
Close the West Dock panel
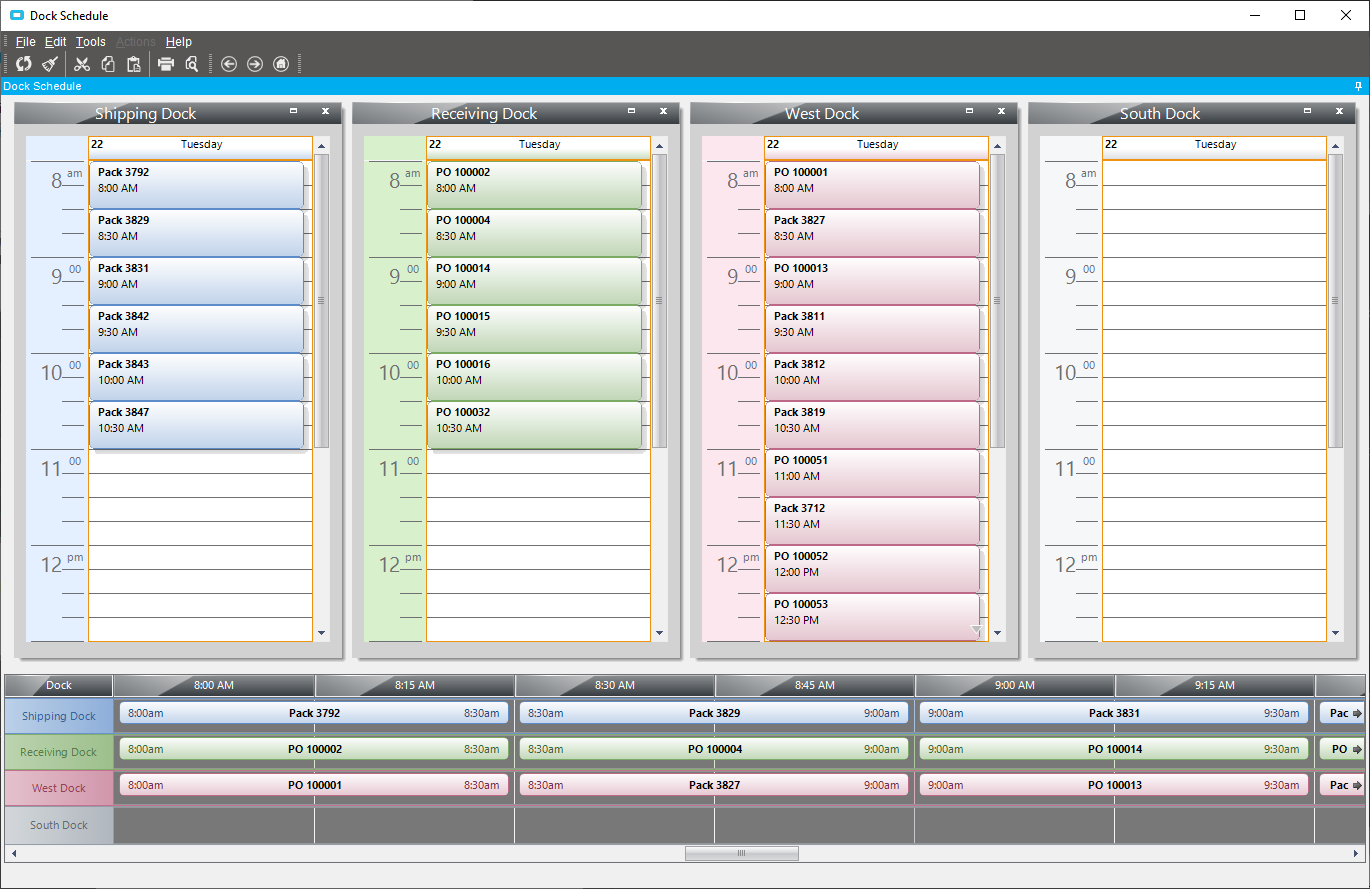point(1001,111)
